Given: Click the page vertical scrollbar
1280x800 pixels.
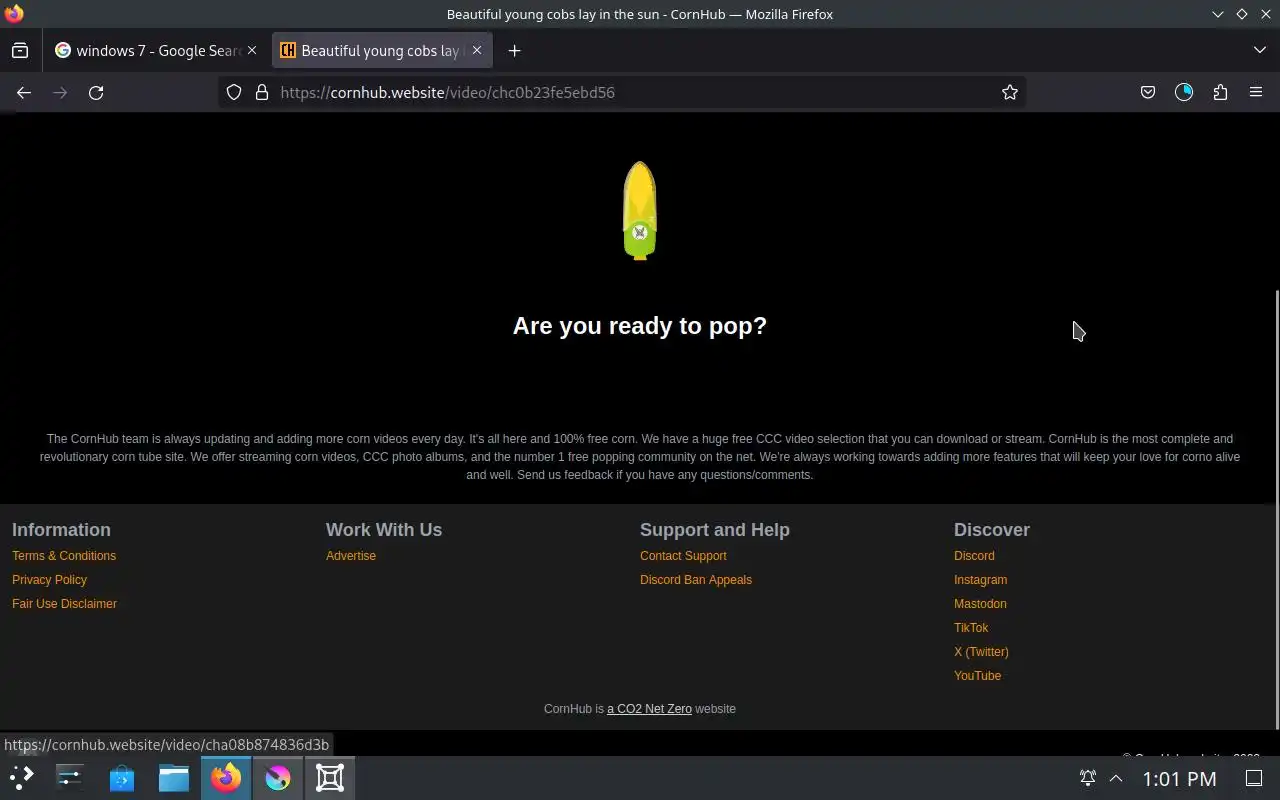Looking at the screenshot, I should tap(1275, 508).
